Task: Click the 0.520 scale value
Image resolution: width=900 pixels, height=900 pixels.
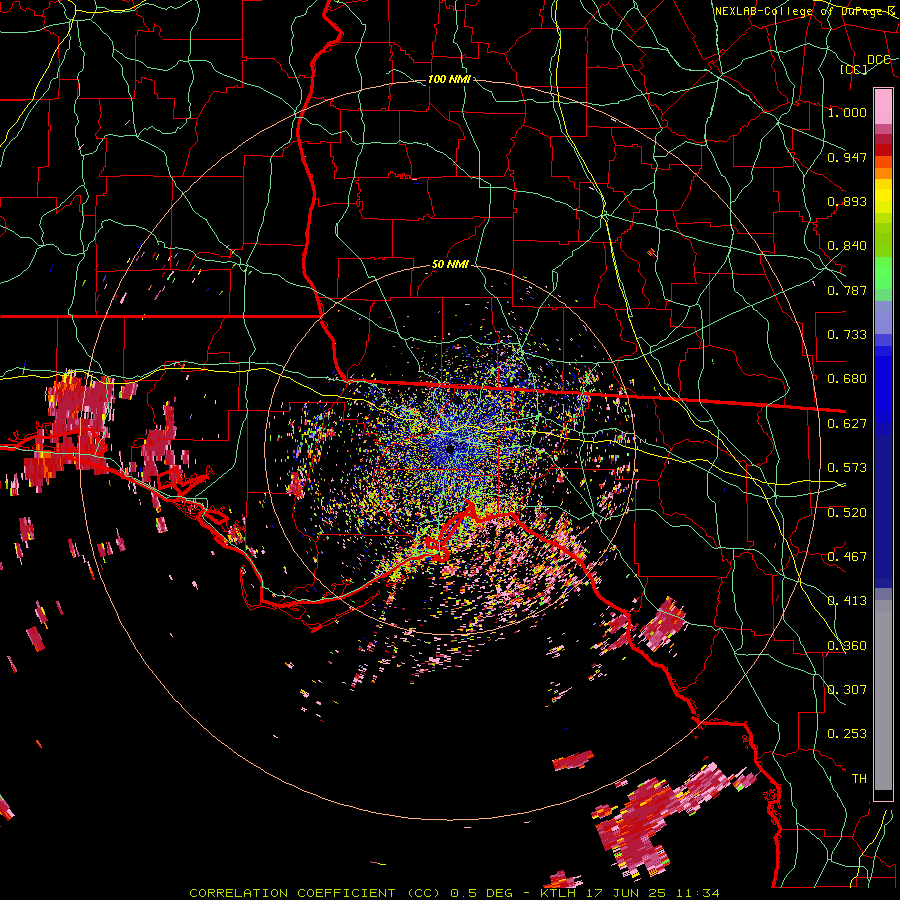Action: pos(847,513)
